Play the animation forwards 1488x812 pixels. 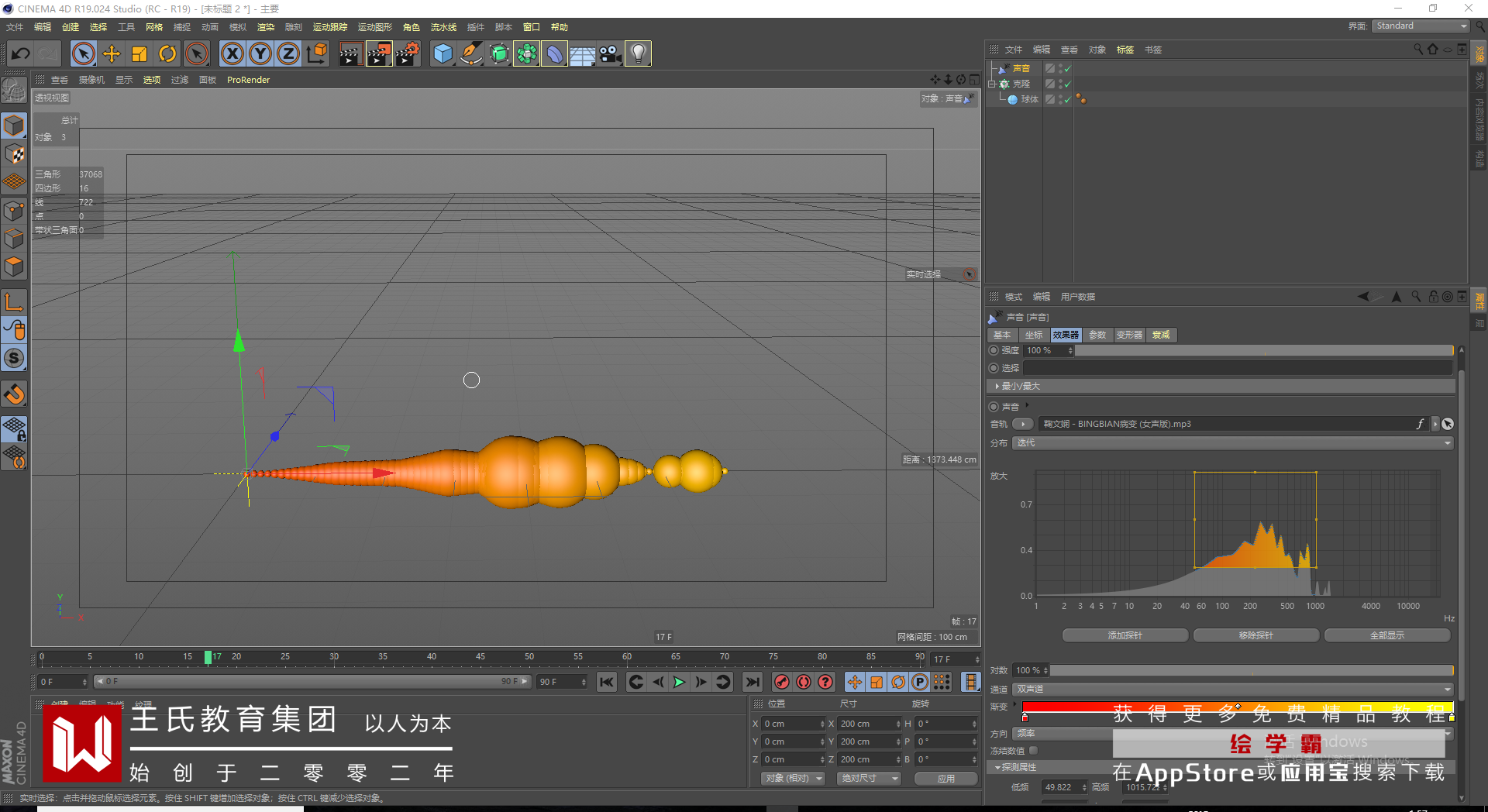tap(679, 682)
